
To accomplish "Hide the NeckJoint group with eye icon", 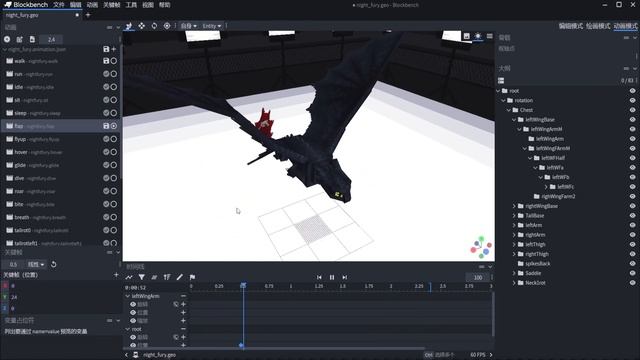I will pyautogui.click(x=632, y=282).
